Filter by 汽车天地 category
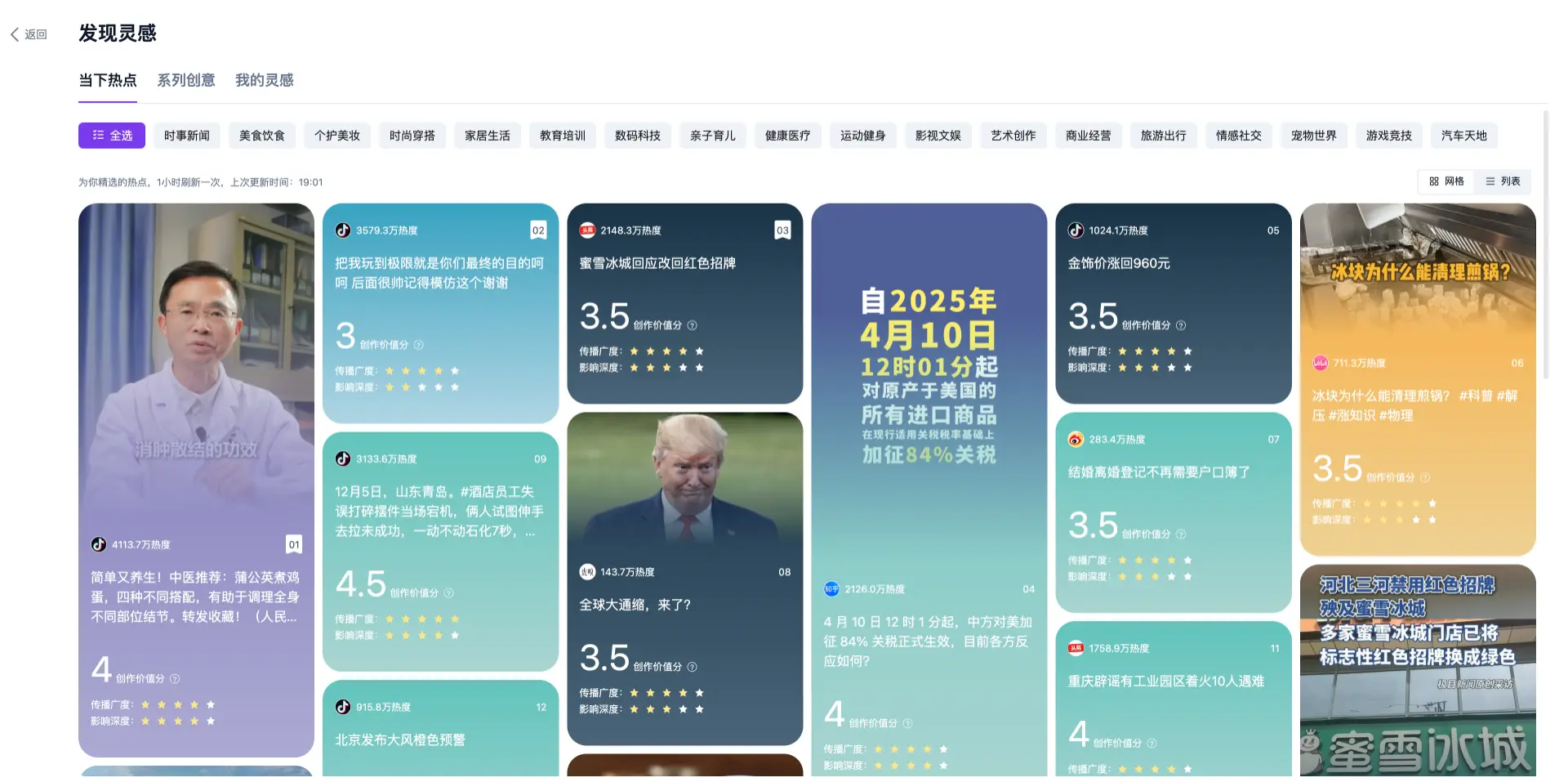The image size is (1568, 782). point(1464,136)
